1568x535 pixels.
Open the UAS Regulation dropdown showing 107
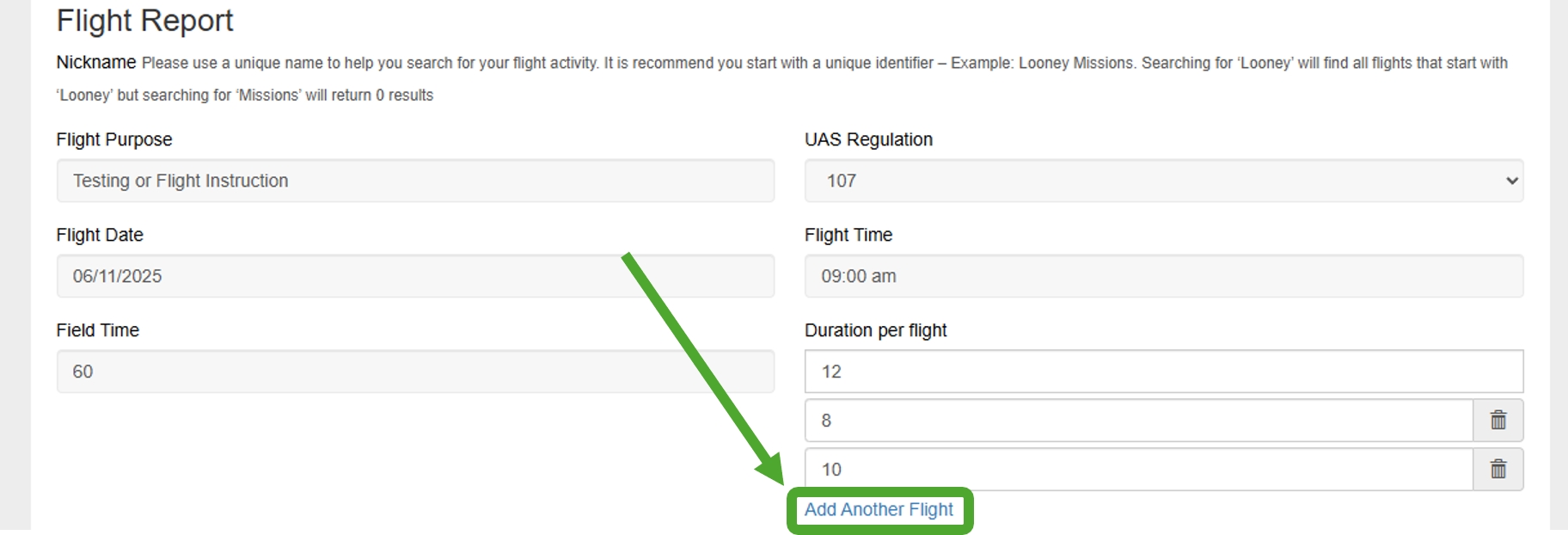pyautogui.click(x=1164, y=181)
